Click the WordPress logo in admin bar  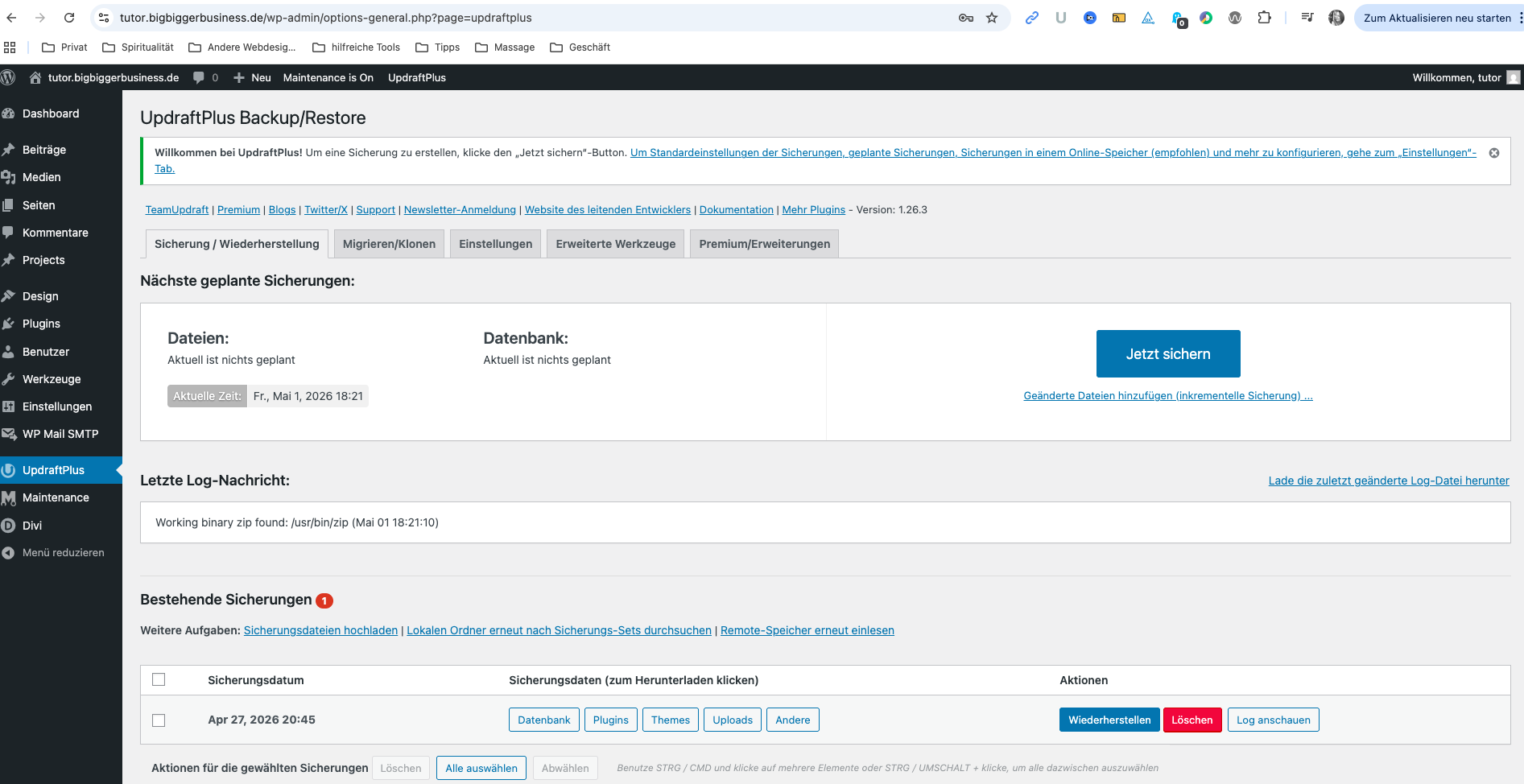click(x=9, y=77)
